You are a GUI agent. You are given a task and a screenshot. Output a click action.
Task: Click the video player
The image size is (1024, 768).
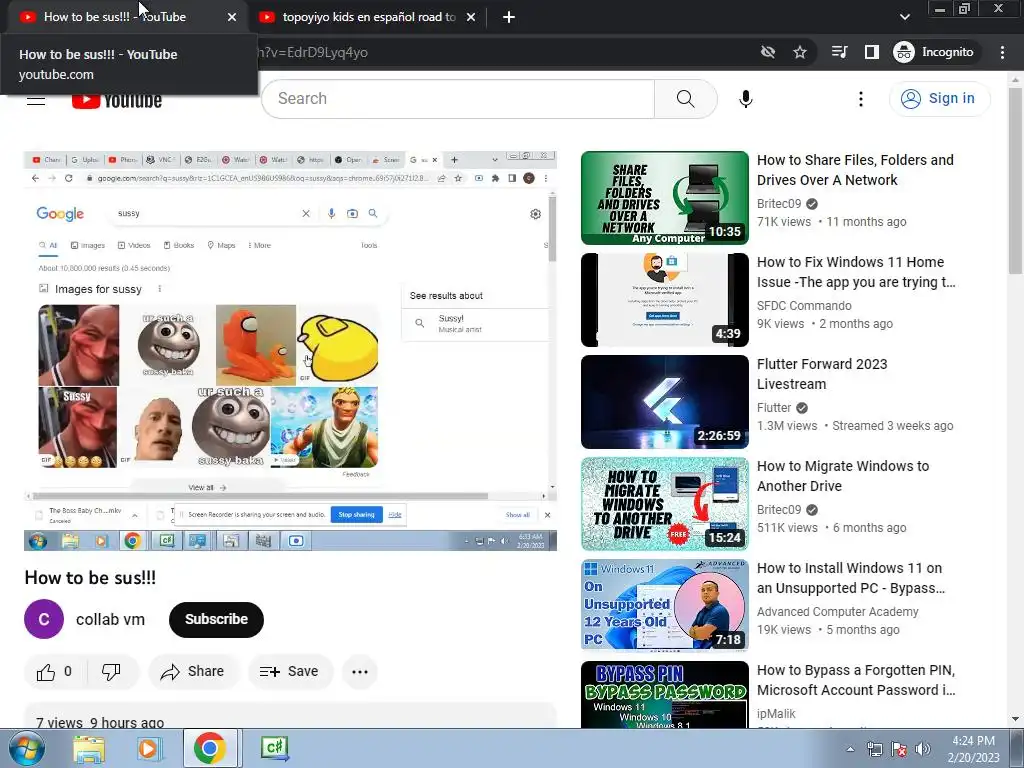coord(291,351)
